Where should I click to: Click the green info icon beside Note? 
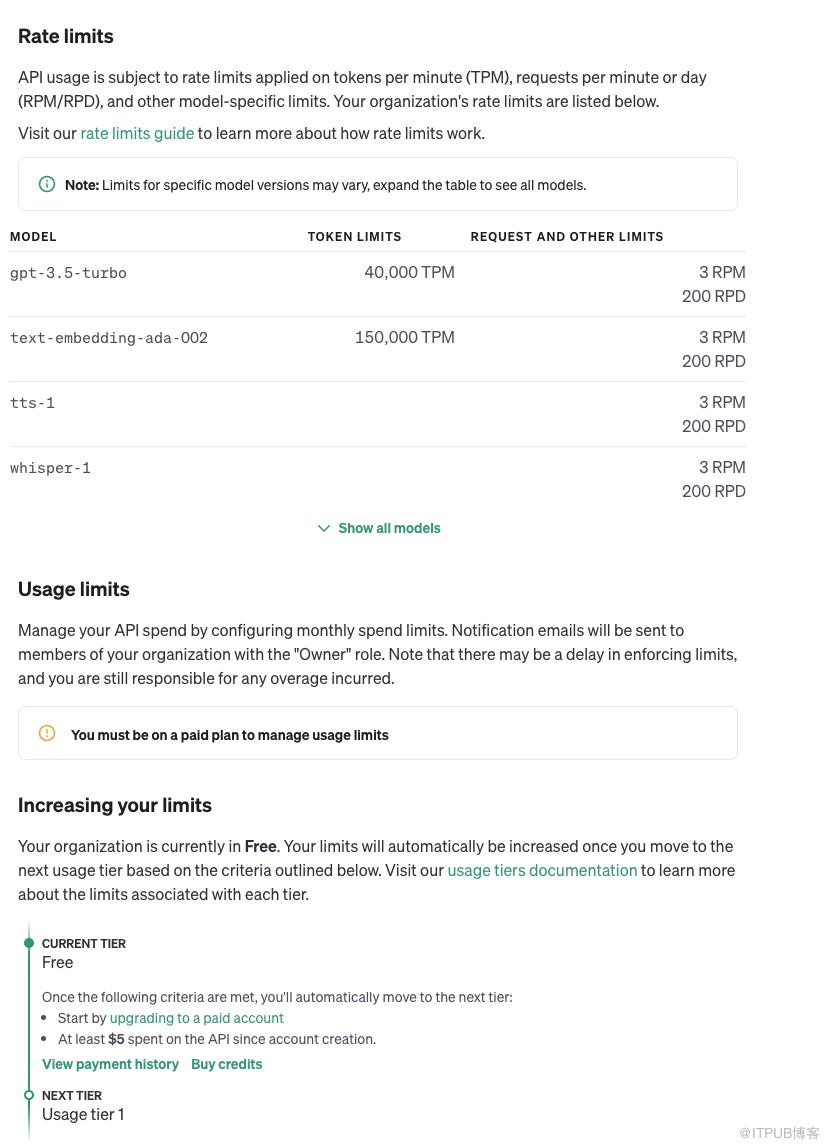pyautogui.click(x=47, y=184)
